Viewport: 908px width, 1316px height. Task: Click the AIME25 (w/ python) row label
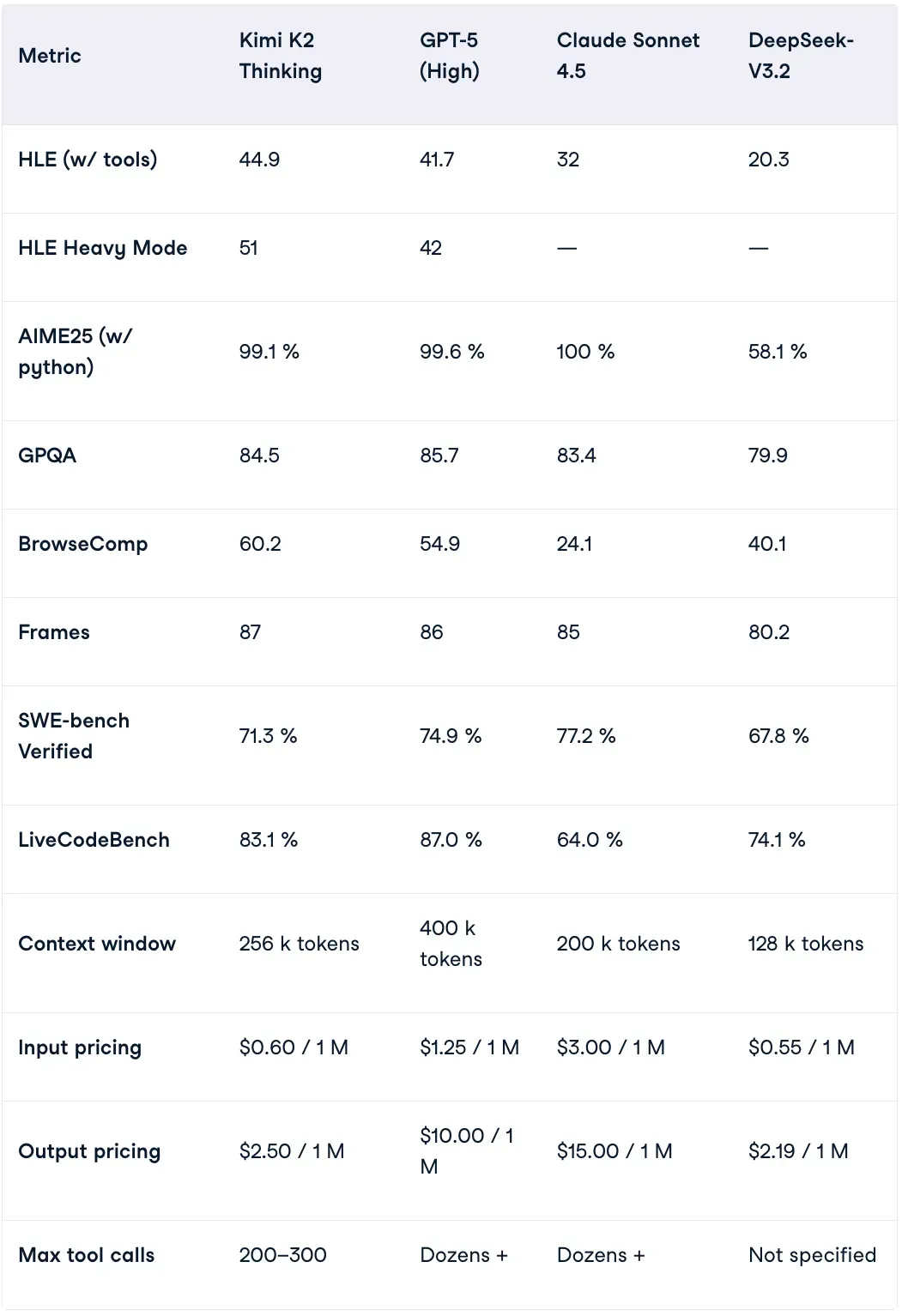[x=76, y=352]
